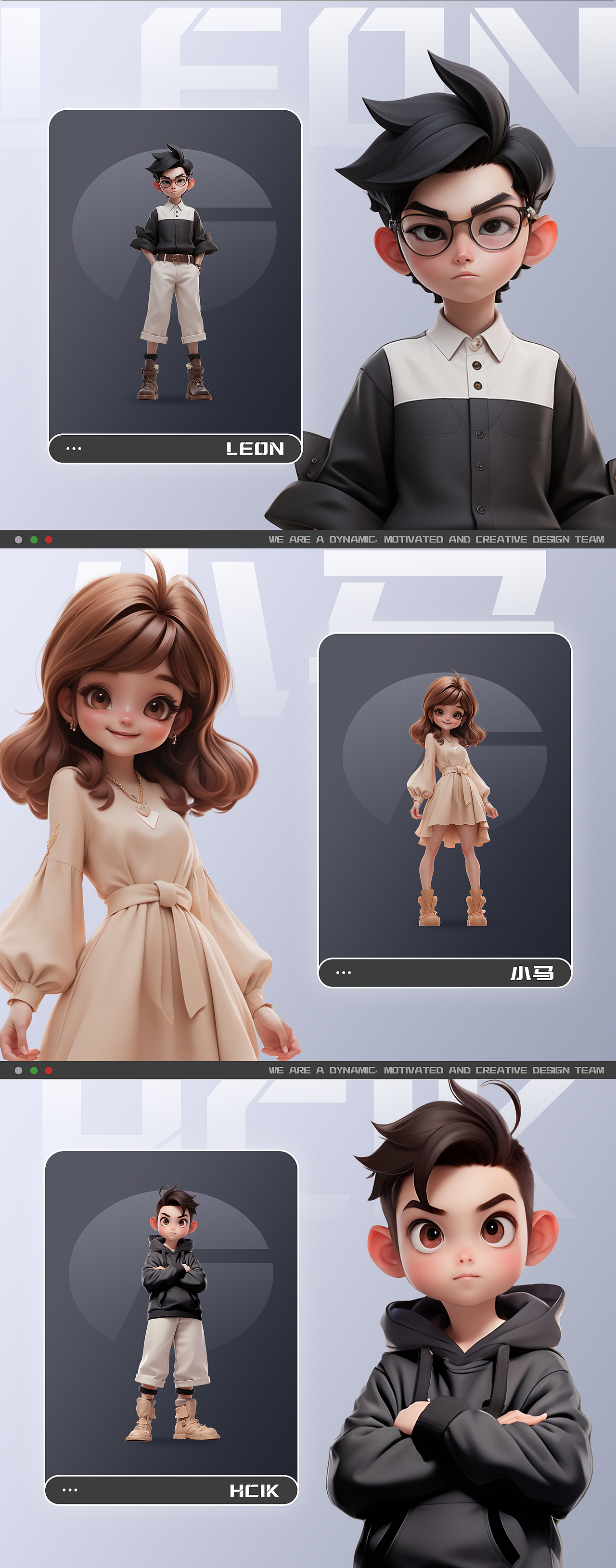Open the full-body Leon character thumbnail

tap(174, 272)
